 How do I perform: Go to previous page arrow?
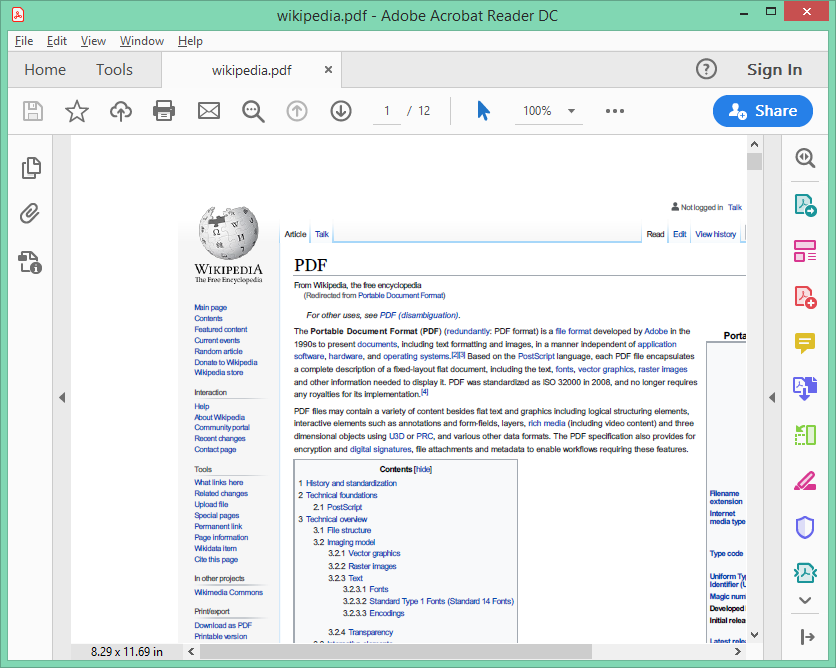297,111
